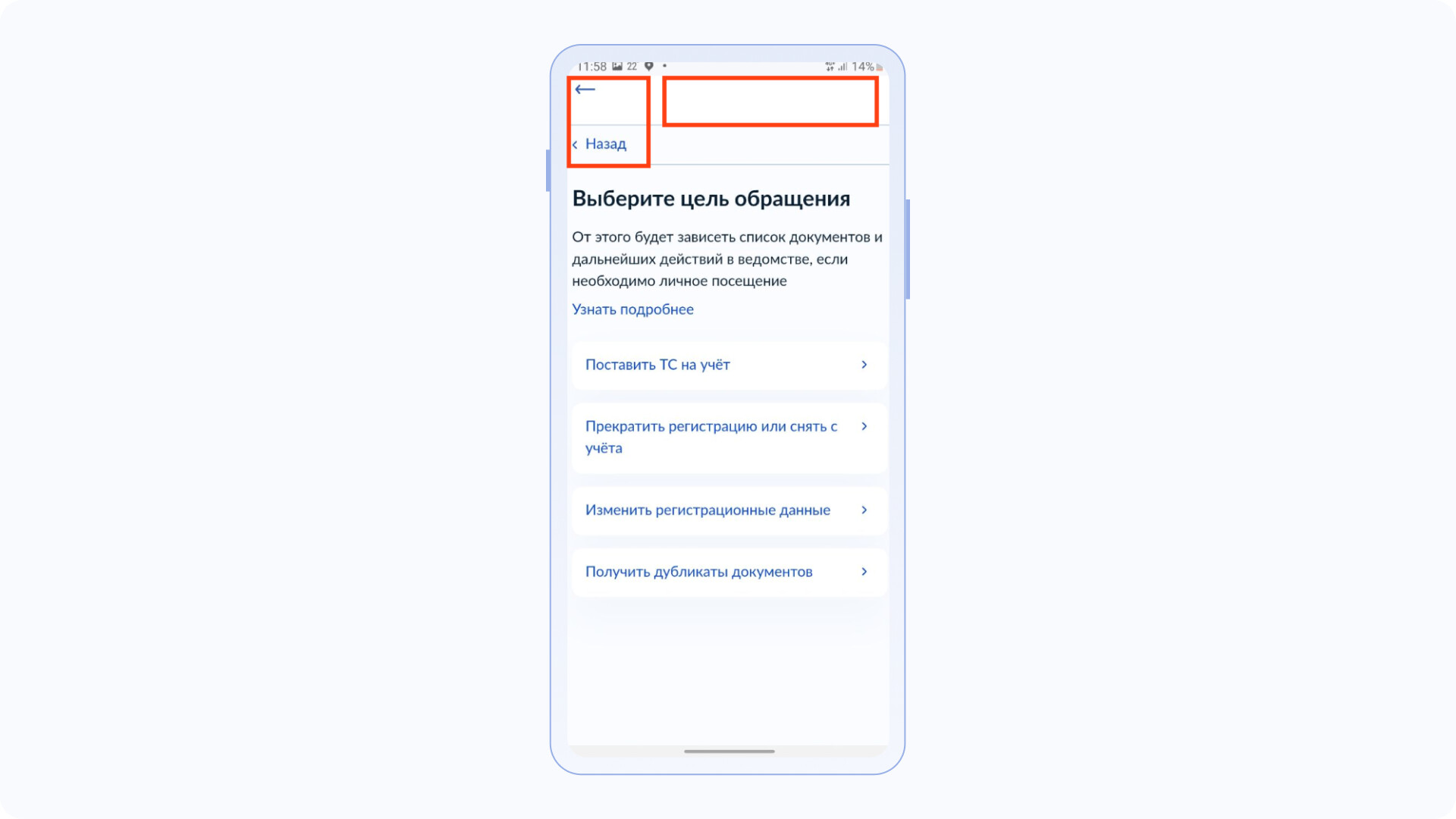Open «Получить дубликаты документов» section
This screenshot has width=1456, height=819.
[727, 571]
